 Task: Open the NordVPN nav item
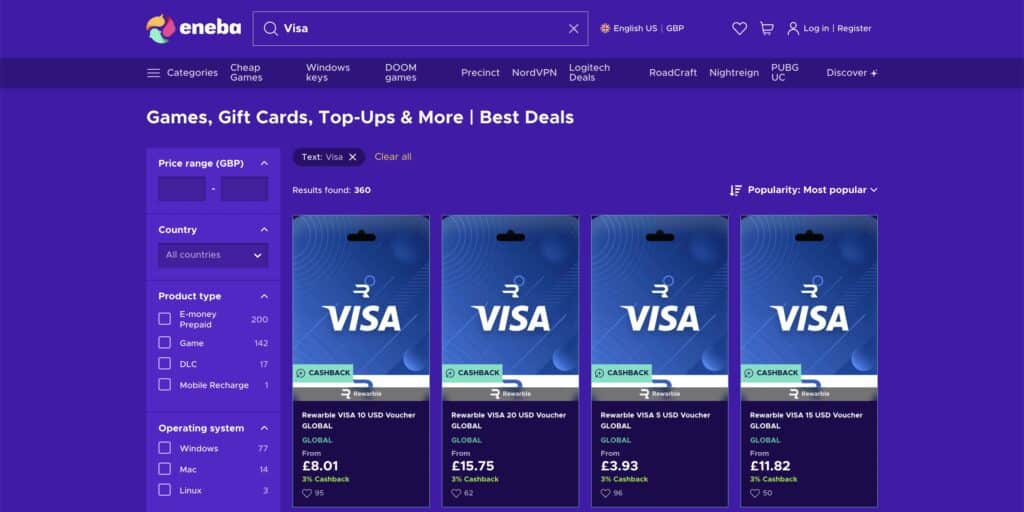pyautogui.click(x=534, y=72)
